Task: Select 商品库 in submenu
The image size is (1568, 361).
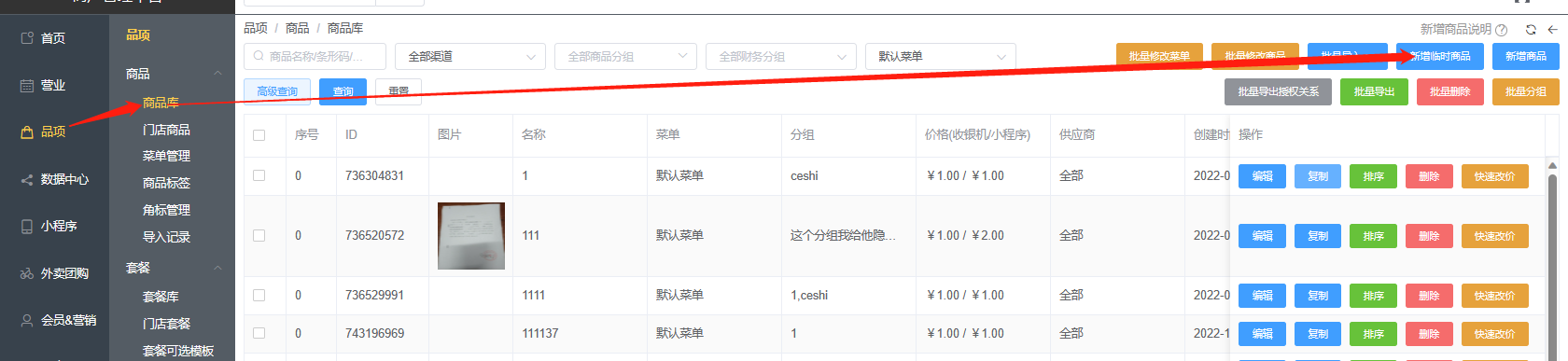Action: click(161, 103)
